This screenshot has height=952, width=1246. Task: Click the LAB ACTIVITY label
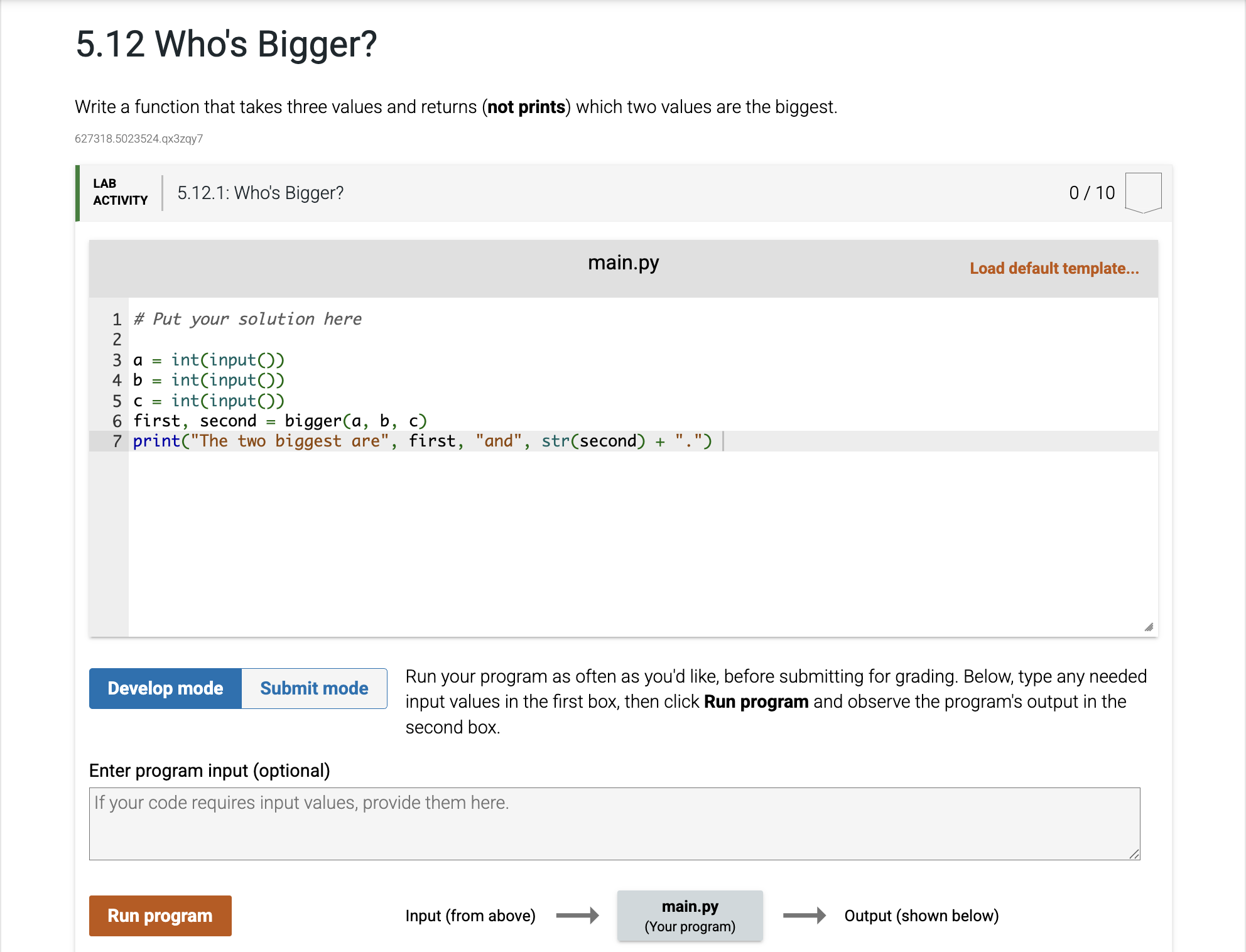click(x=120, y=192)
